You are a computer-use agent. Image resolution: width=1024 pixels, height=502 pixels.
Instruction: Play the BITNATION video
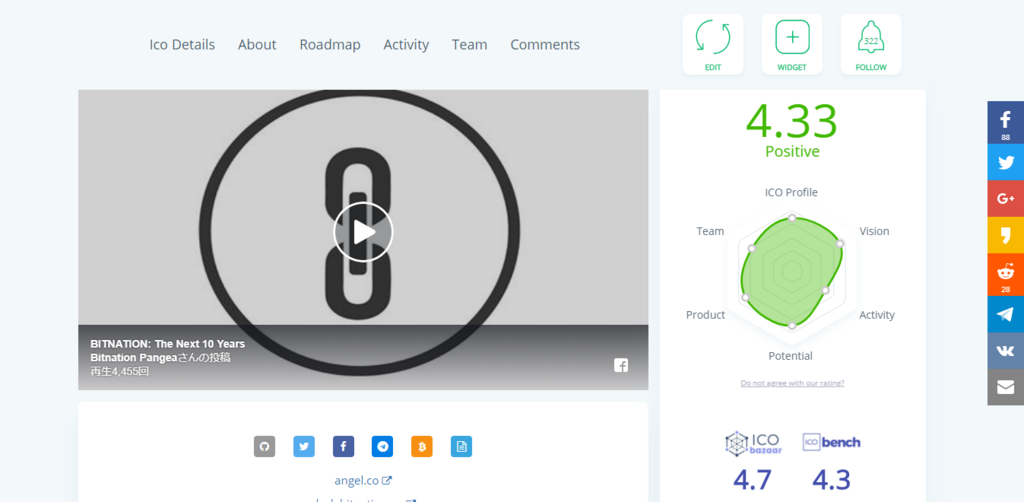363,232
